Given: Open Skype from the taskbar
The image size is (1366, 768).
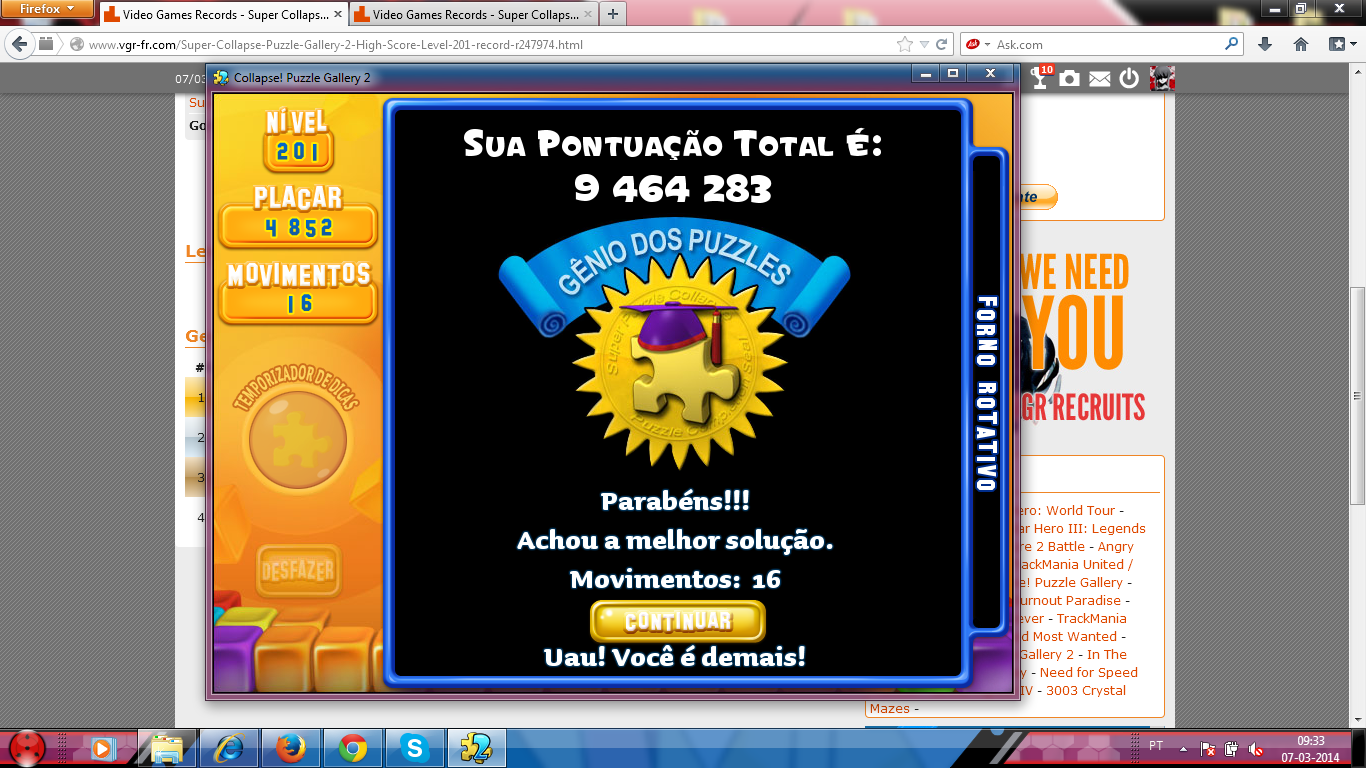Looking at the screenshot, I should [x=413, y=747].
